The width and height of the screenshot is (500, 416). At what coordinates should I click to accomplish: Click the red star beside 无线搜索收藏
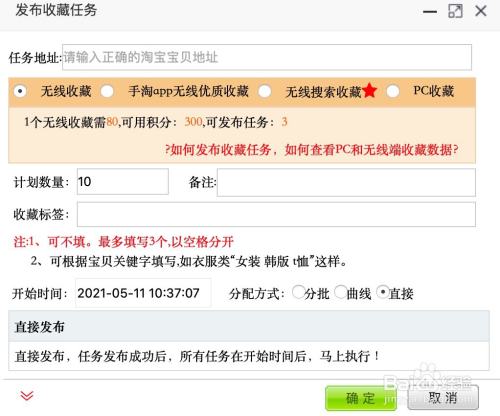point(370,91)
